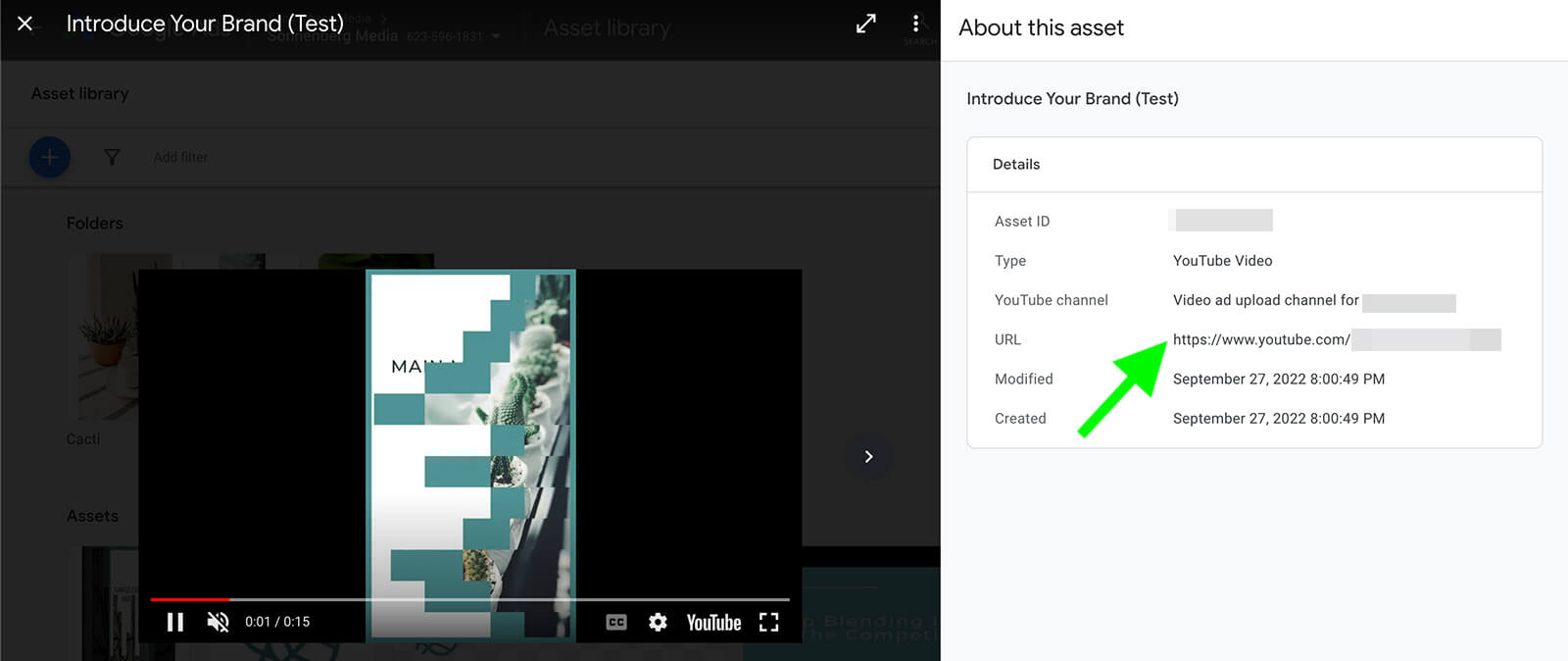
Task: Switch the video to fullscreen
Action: (x=769, y=622)
